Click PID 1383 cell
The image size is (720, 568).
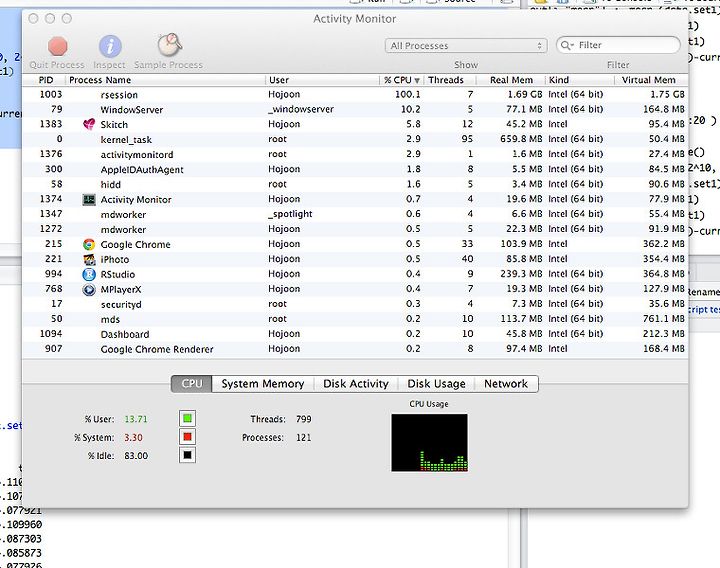pos(51,124)
